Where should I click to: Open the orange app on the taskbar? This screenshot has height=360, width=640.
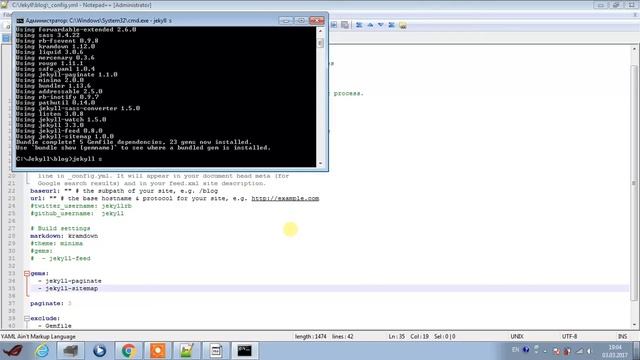(x=158, y=351)
